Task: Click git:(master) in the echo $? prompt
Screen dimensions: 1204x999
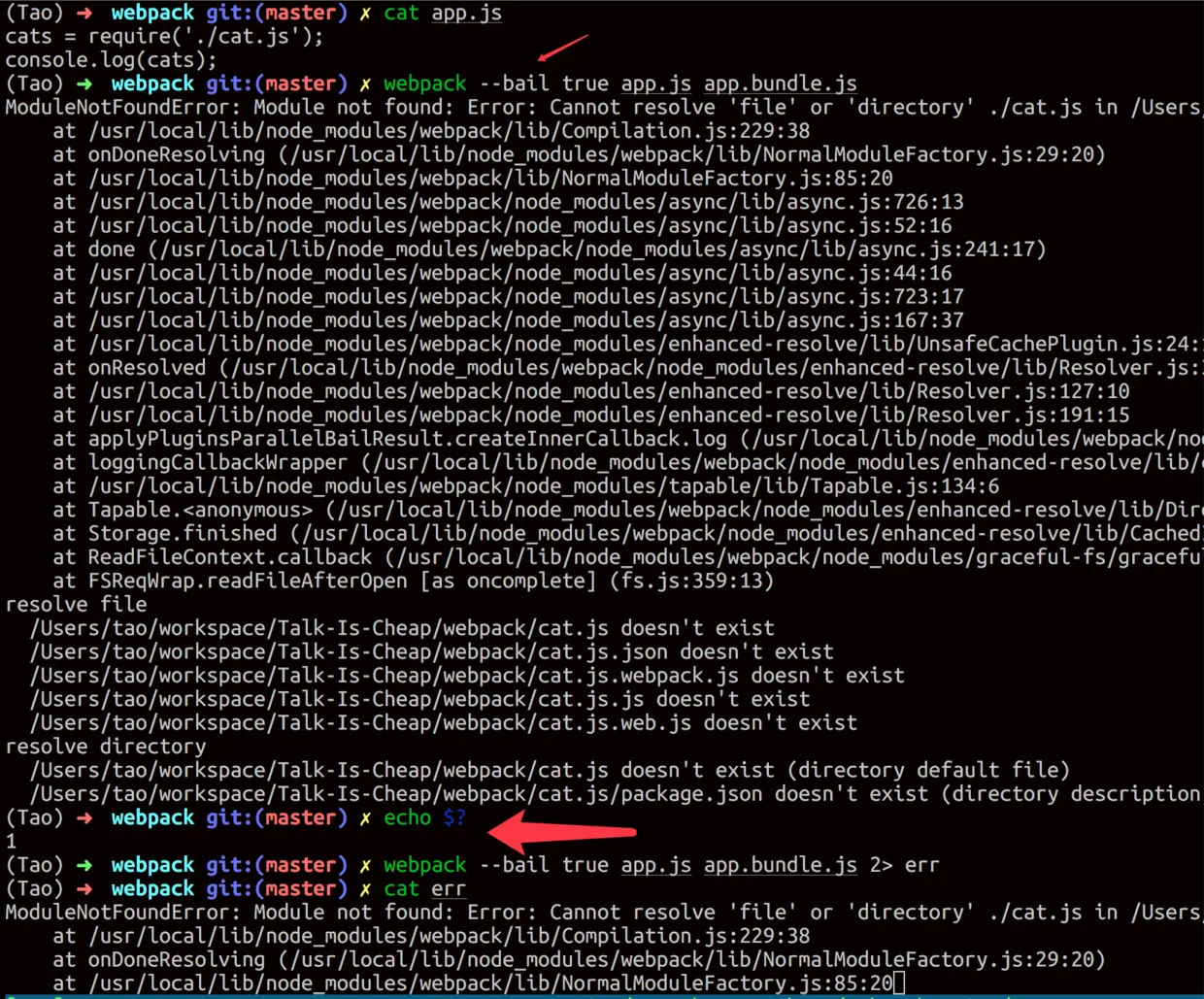Action: pyautogui.click(x=277, y=817)
